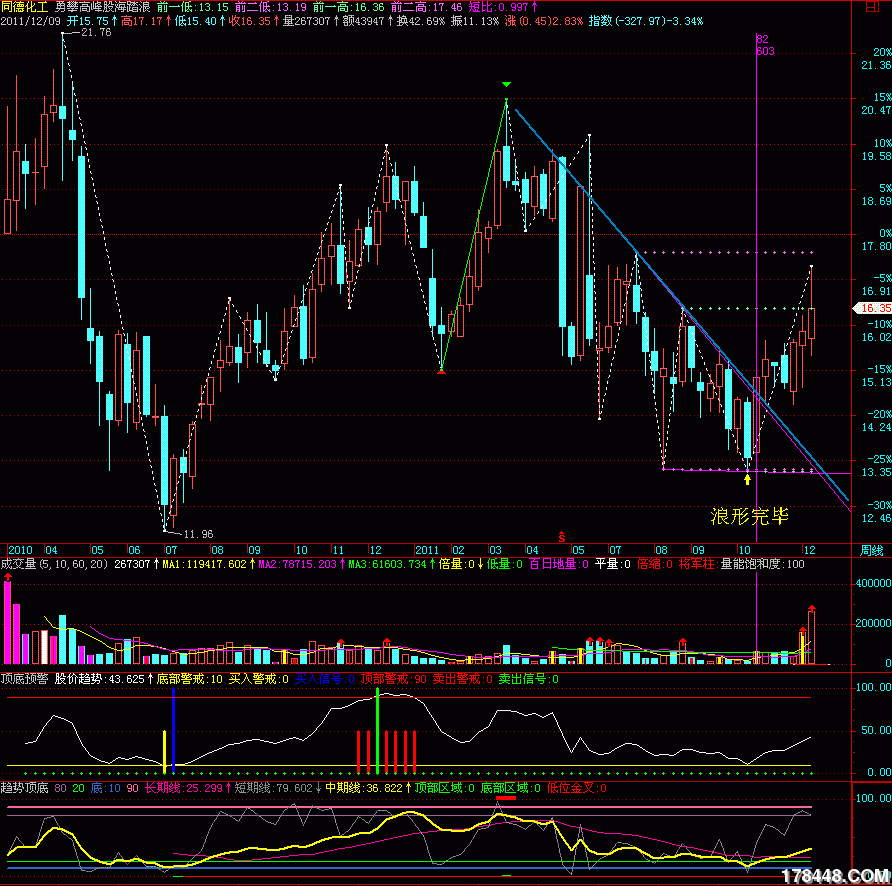Click the 2011 year label on time axis
This screenshot has width=892, height=886.
click(x=427, y=550)
